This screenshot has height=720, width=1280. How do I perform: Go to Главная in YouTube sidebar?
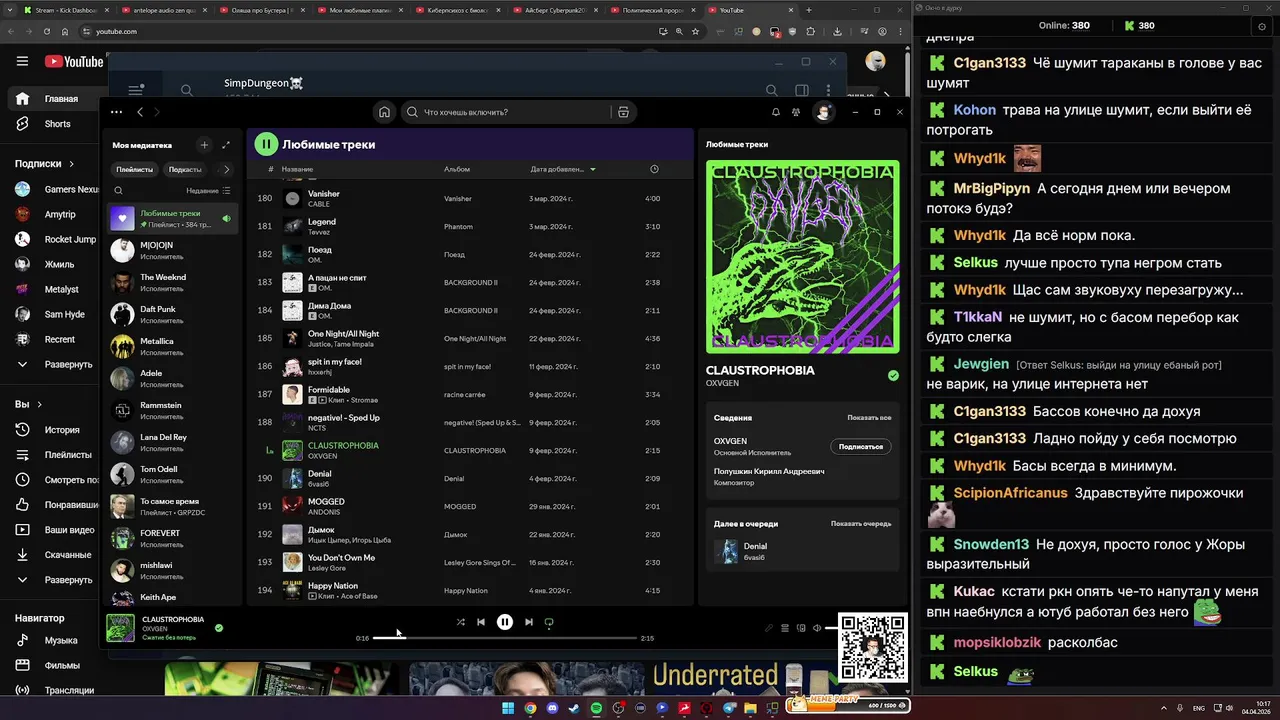point(50,99)
